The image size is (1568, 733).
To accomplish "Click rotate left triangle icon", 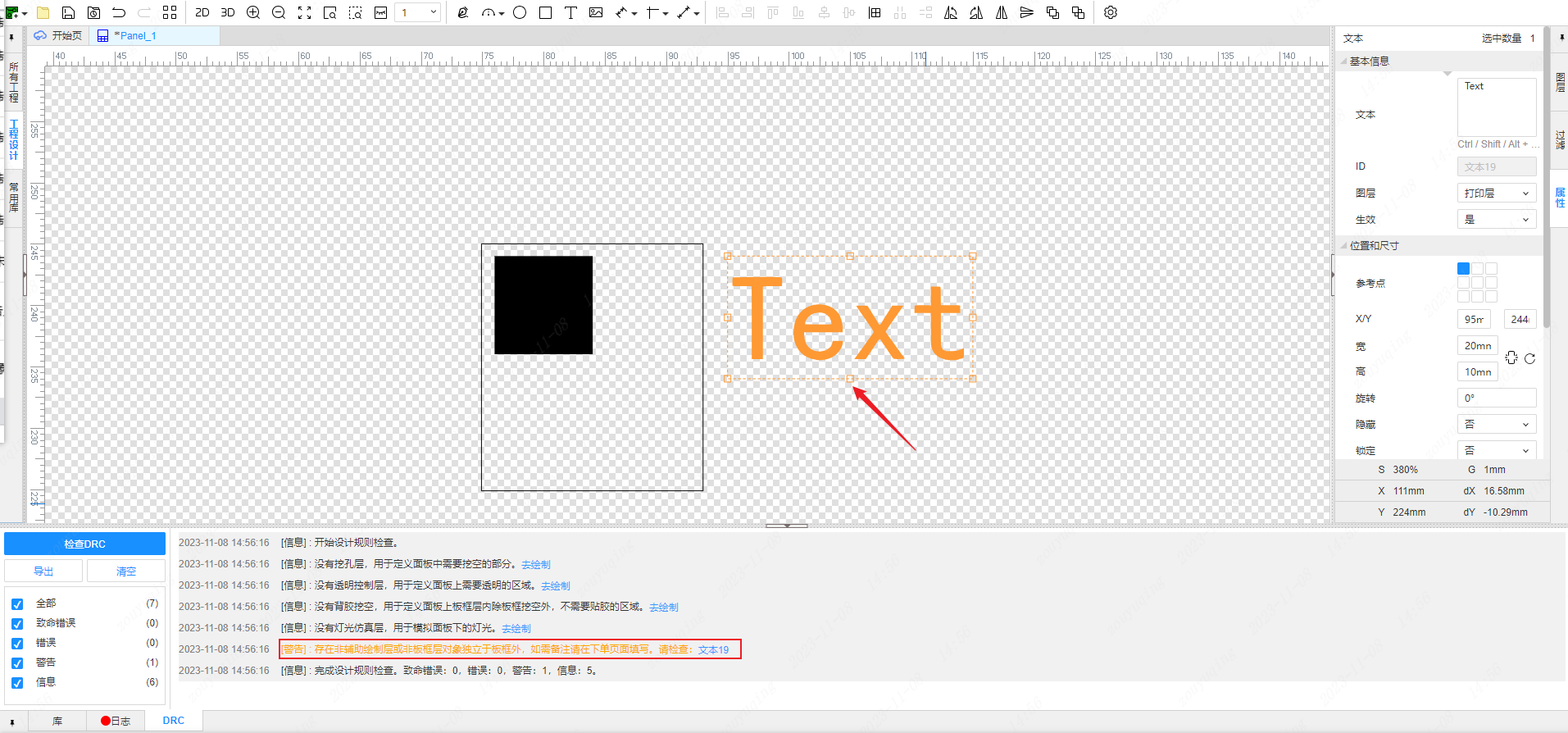I will (951, 12).
